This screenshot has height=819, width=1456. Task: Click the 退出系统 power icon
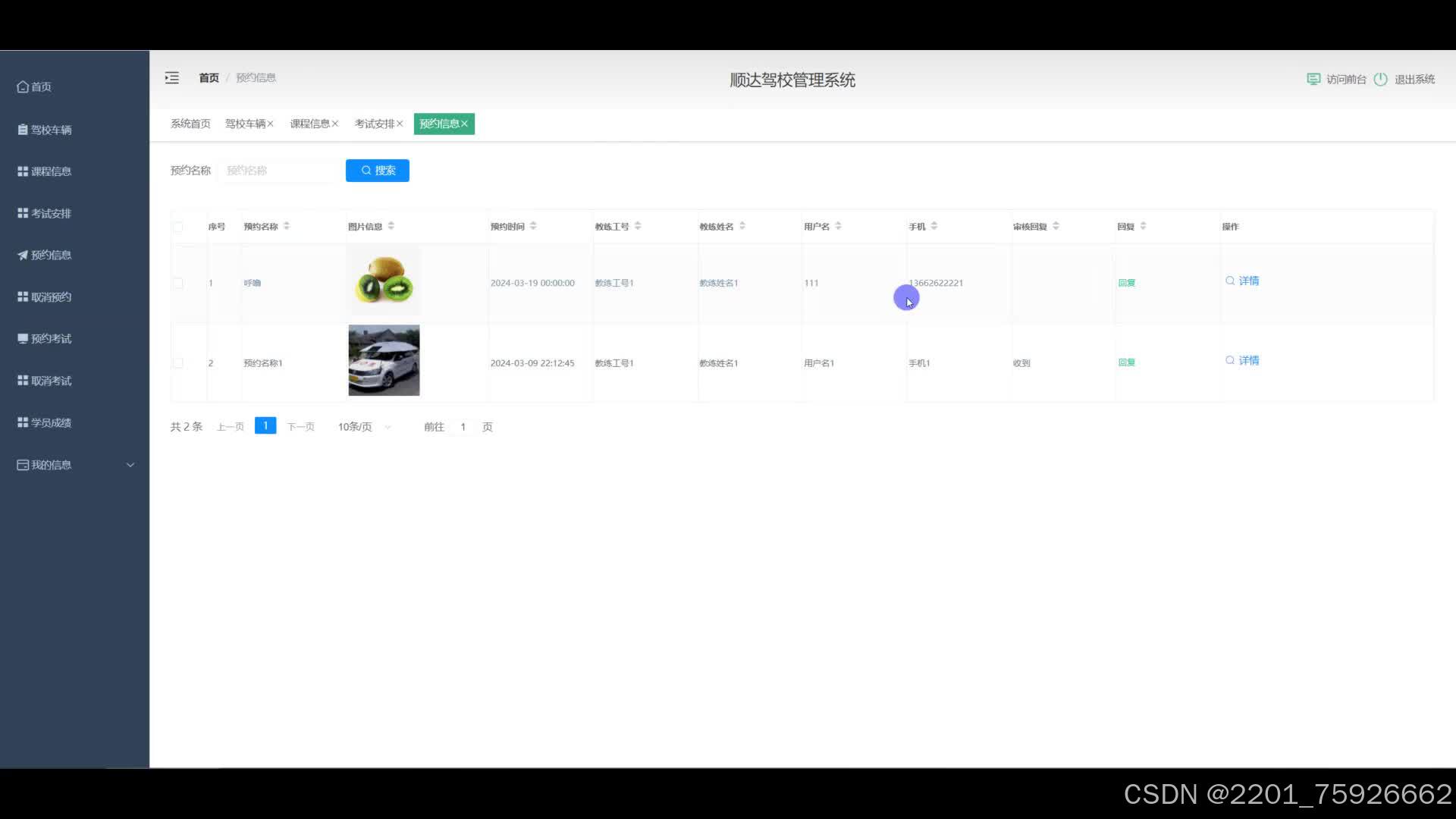(x=1380, y=79)
